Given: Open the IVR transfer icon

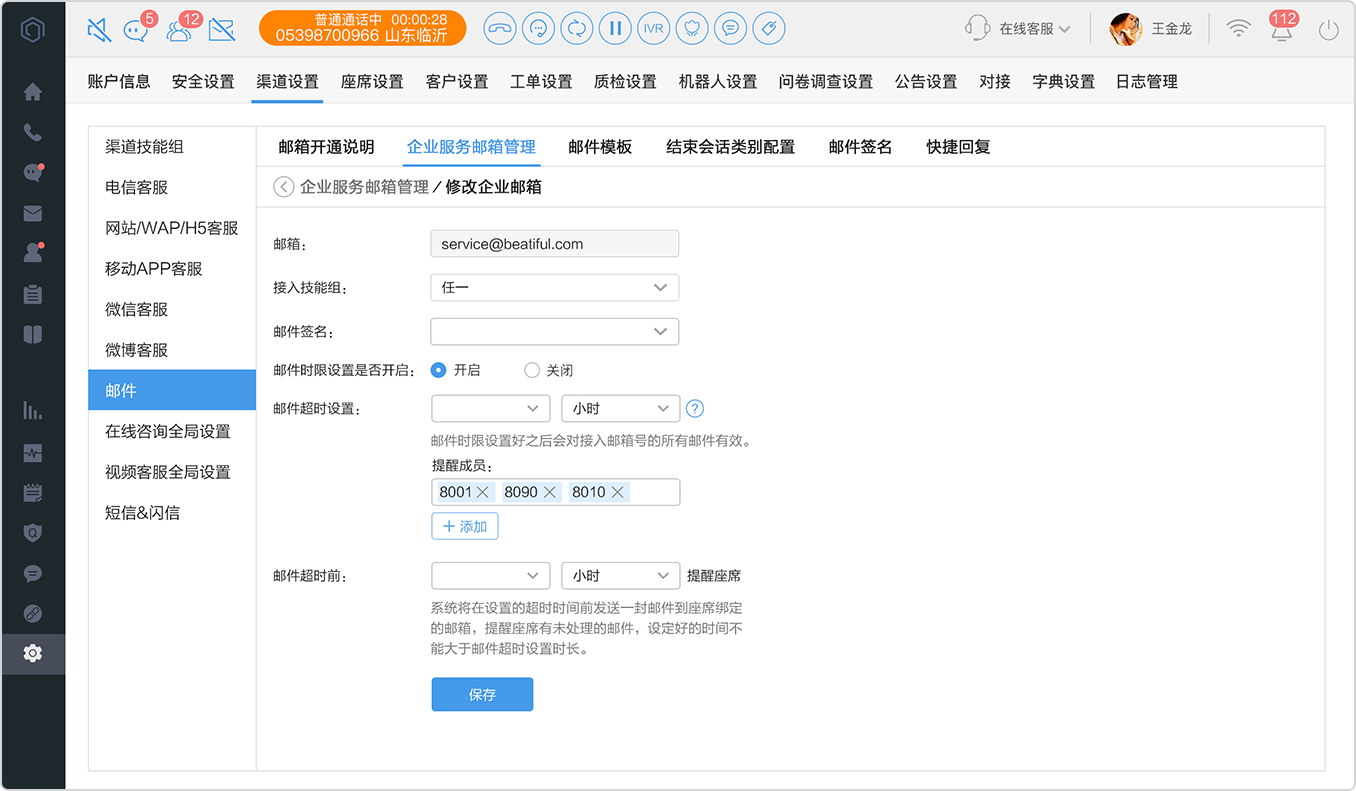Looking at the screenshot, I should [654, 28].
